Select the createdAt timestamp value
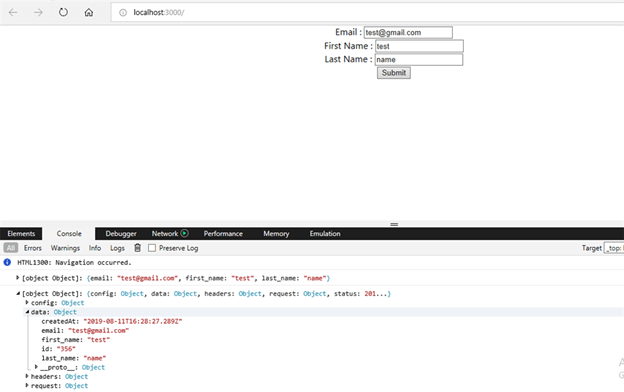This screenshot has height=392, width=624. (133, 321)
